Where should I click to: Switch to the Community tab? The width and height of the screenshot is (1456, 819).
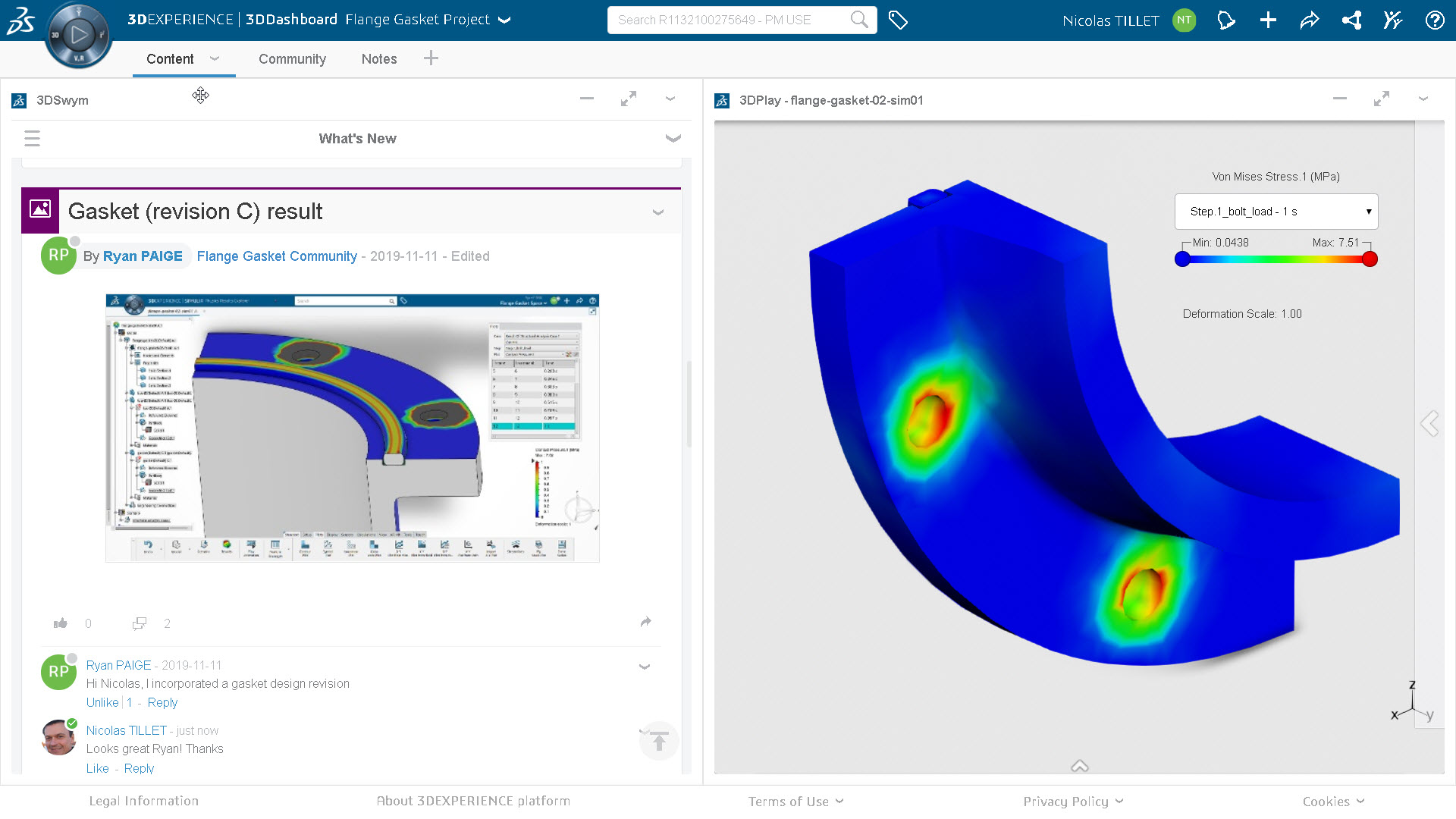[x=293, y=58]
